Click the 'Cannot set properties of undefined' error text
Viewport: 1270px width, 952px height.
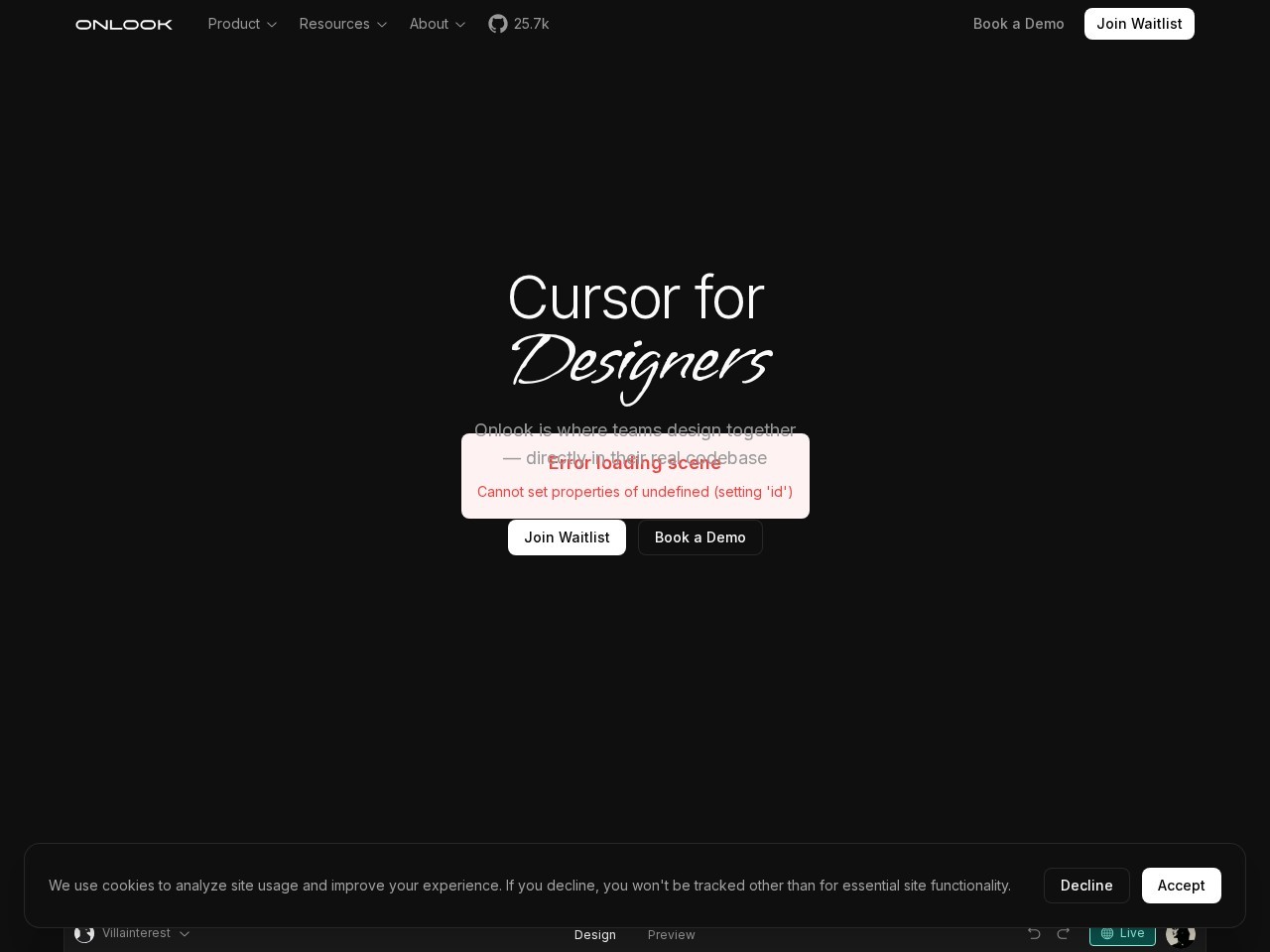tap(635, 492)
